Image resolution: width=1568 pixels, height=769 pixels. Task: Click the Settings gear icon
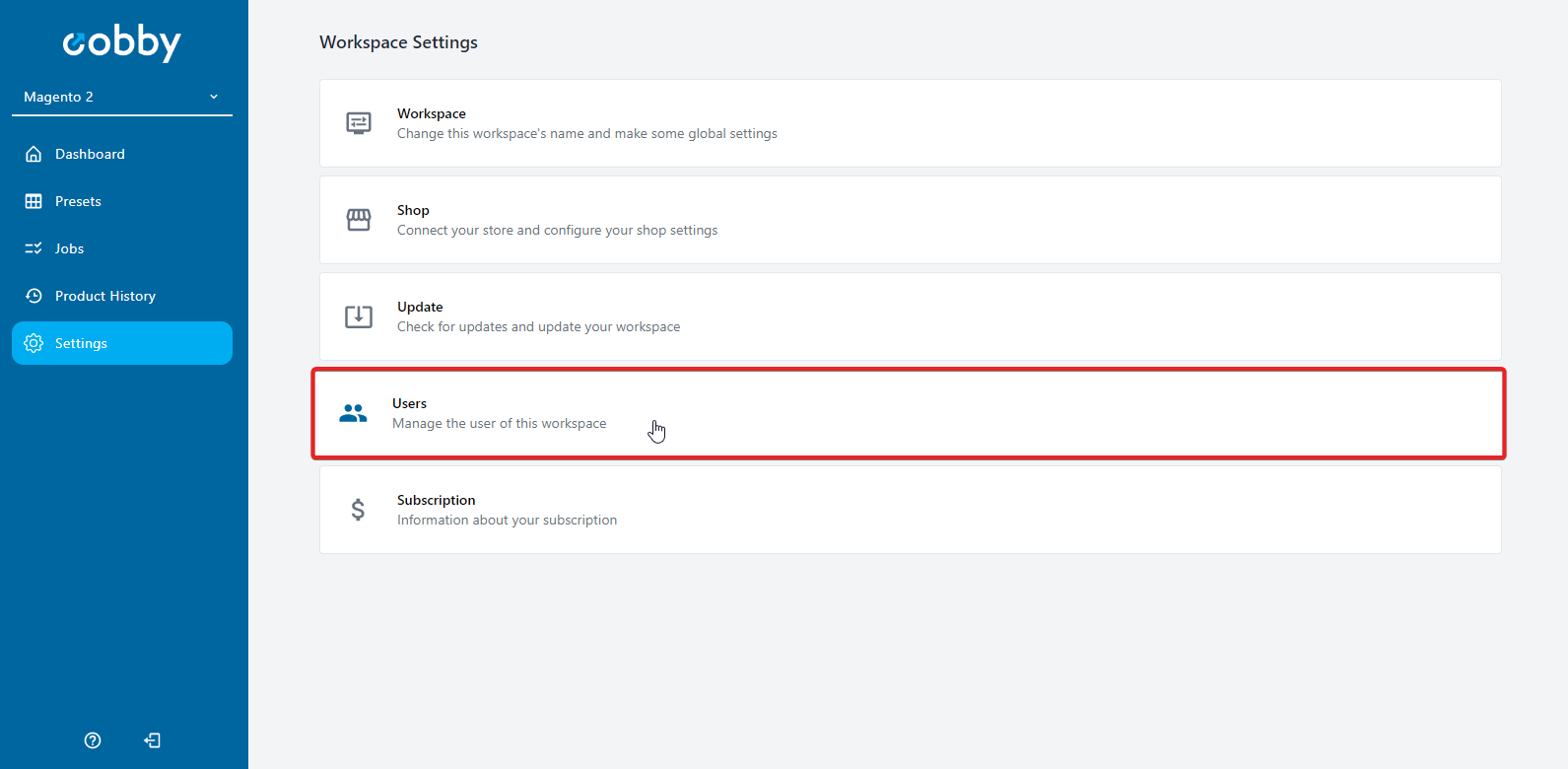click(x=34, y=343)
